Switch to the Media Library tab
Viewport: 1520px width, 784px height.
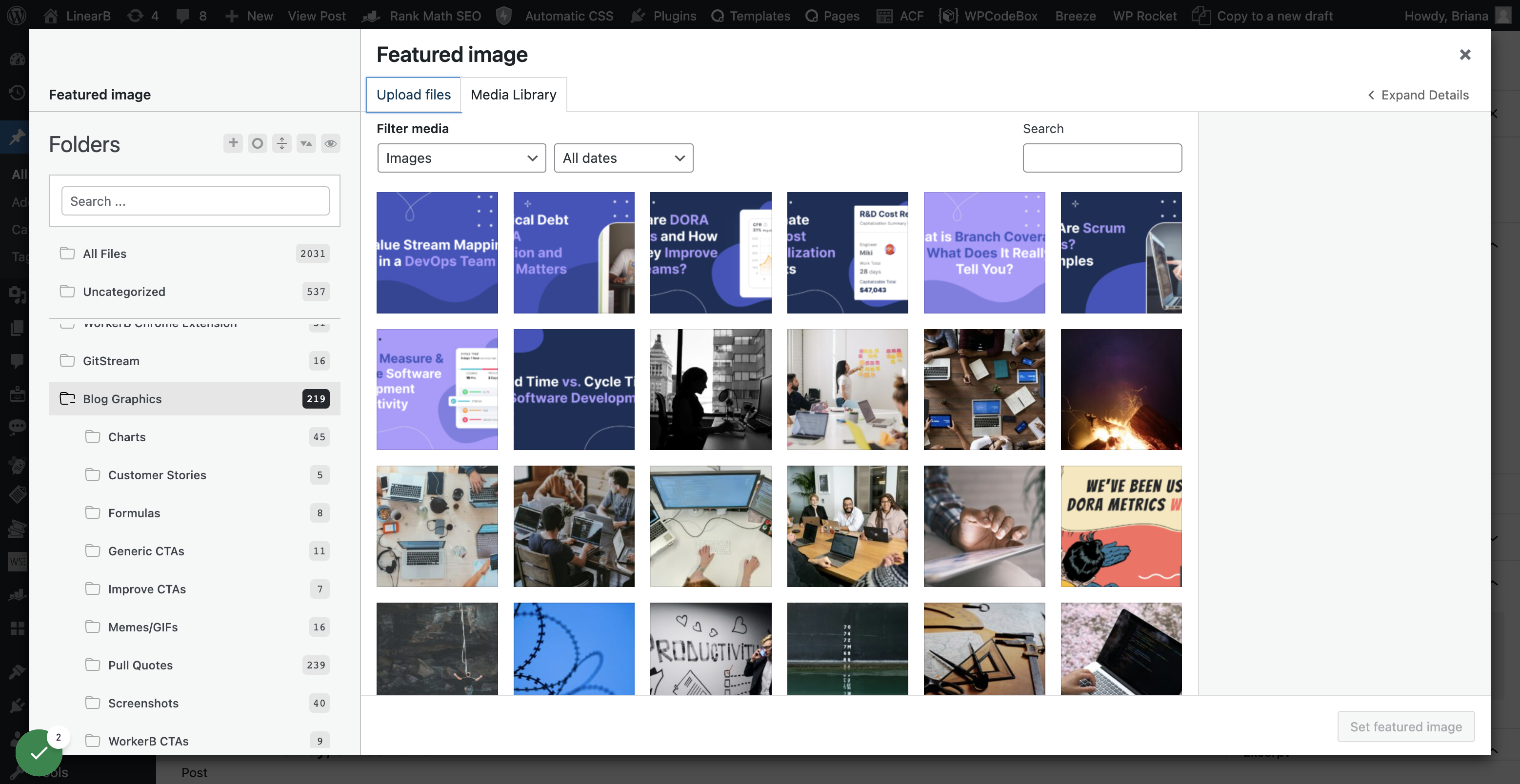(513, 95)
